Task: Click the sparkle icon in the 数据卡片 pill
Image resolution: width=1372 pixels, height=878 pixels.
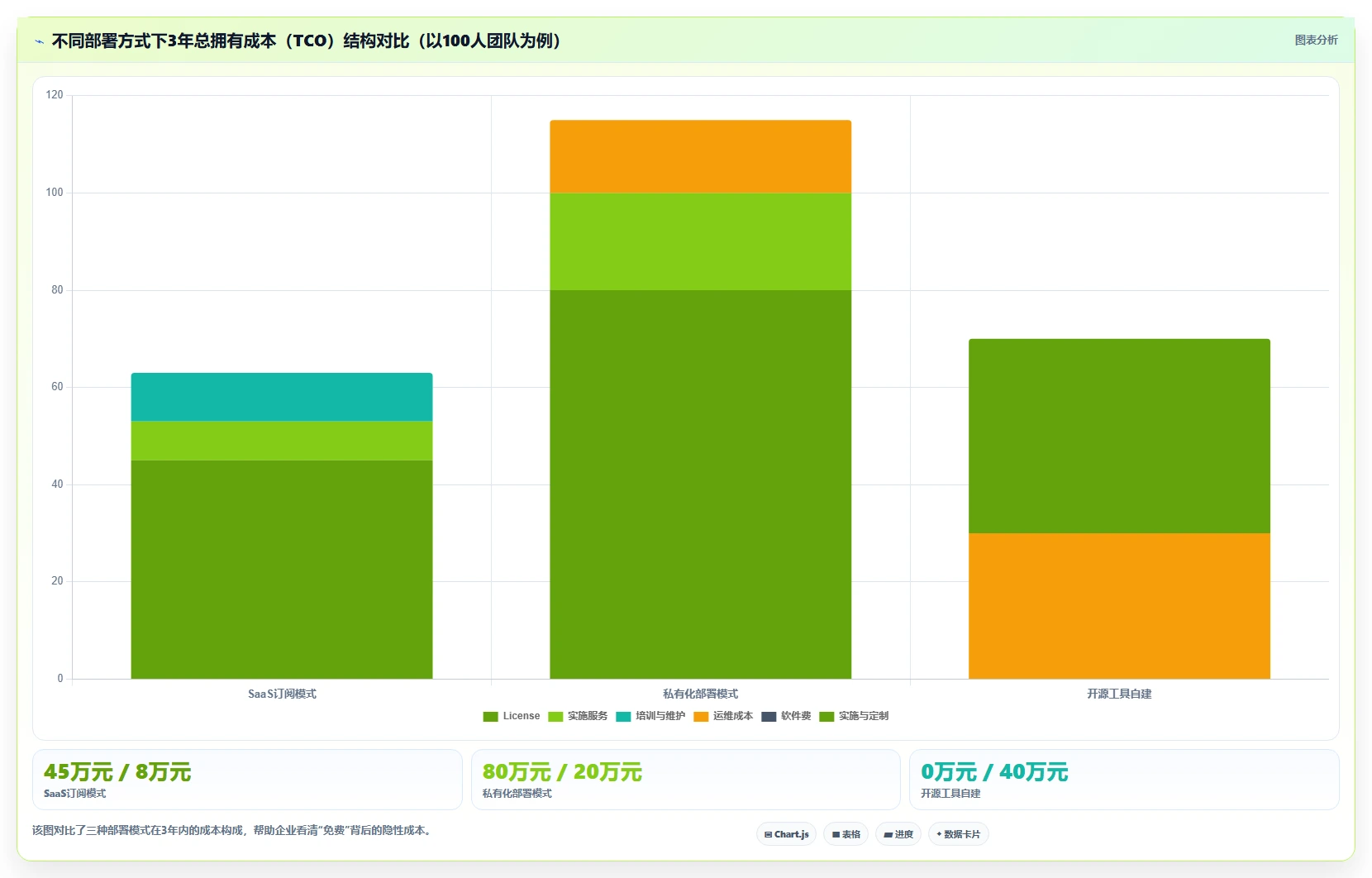Action: pos(939,834)
